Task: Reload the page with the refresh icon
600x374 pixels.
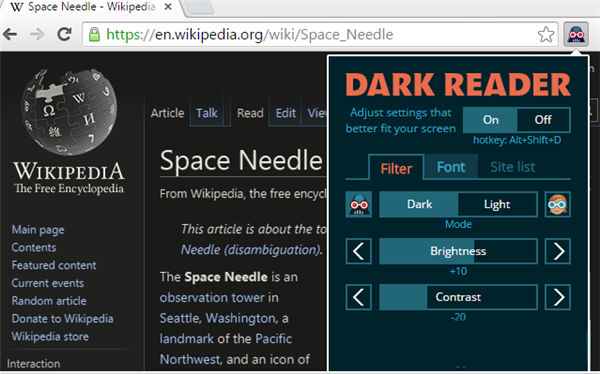Action: [x=64, y=34]
